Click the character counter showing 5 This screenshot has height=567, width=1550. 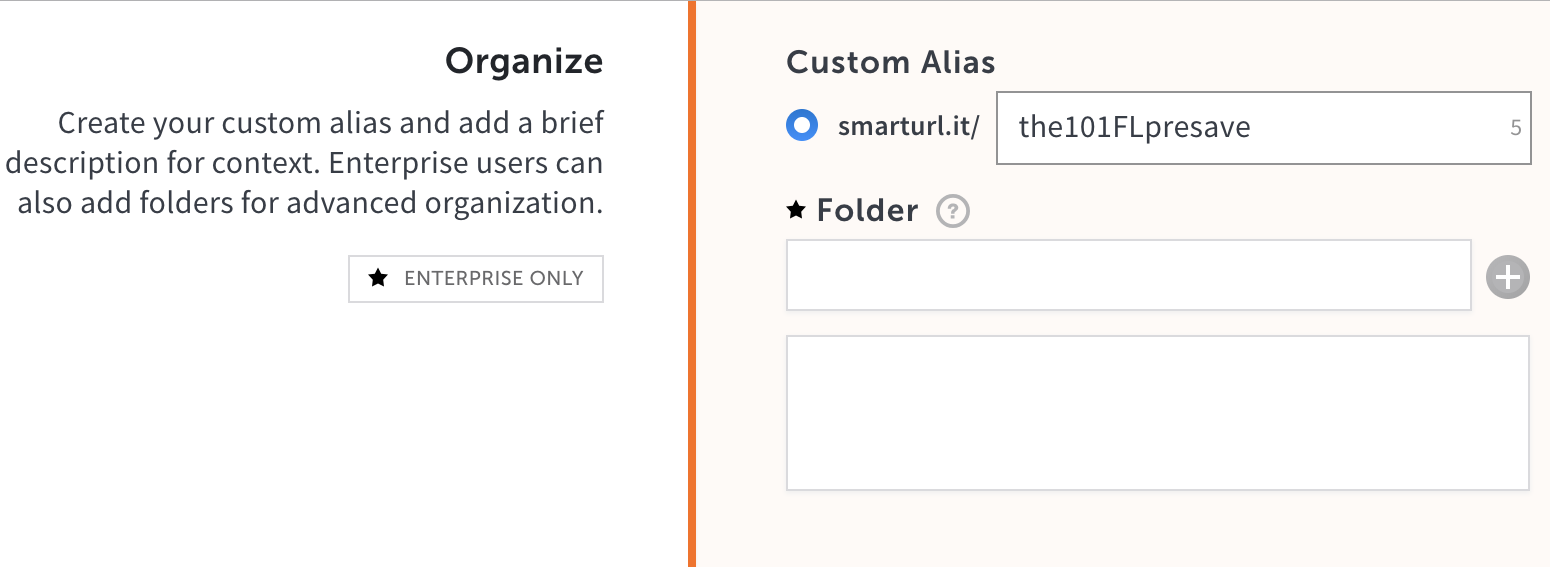coord(1515,128)
